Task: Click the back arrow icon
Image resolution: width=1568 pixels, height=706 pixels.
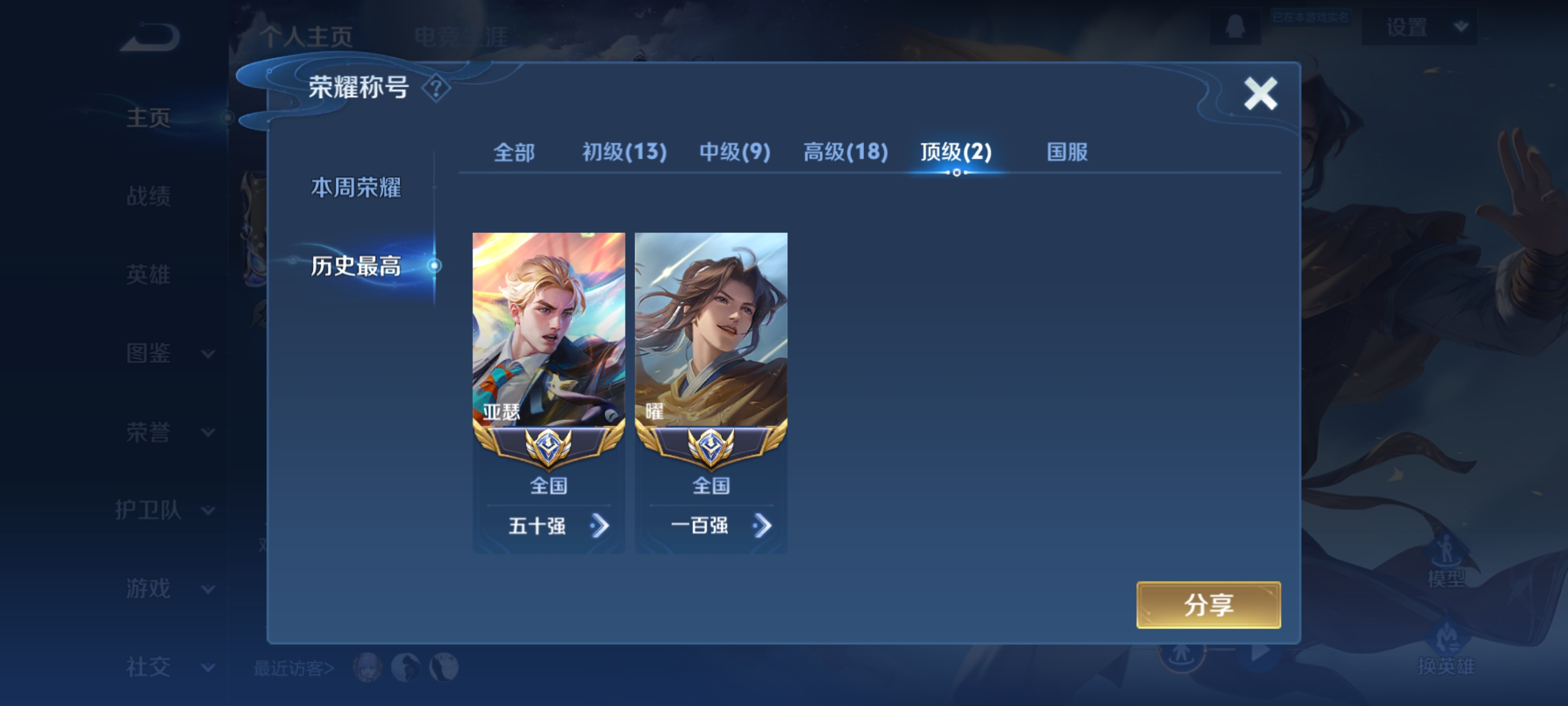Action: coord(150,36)
